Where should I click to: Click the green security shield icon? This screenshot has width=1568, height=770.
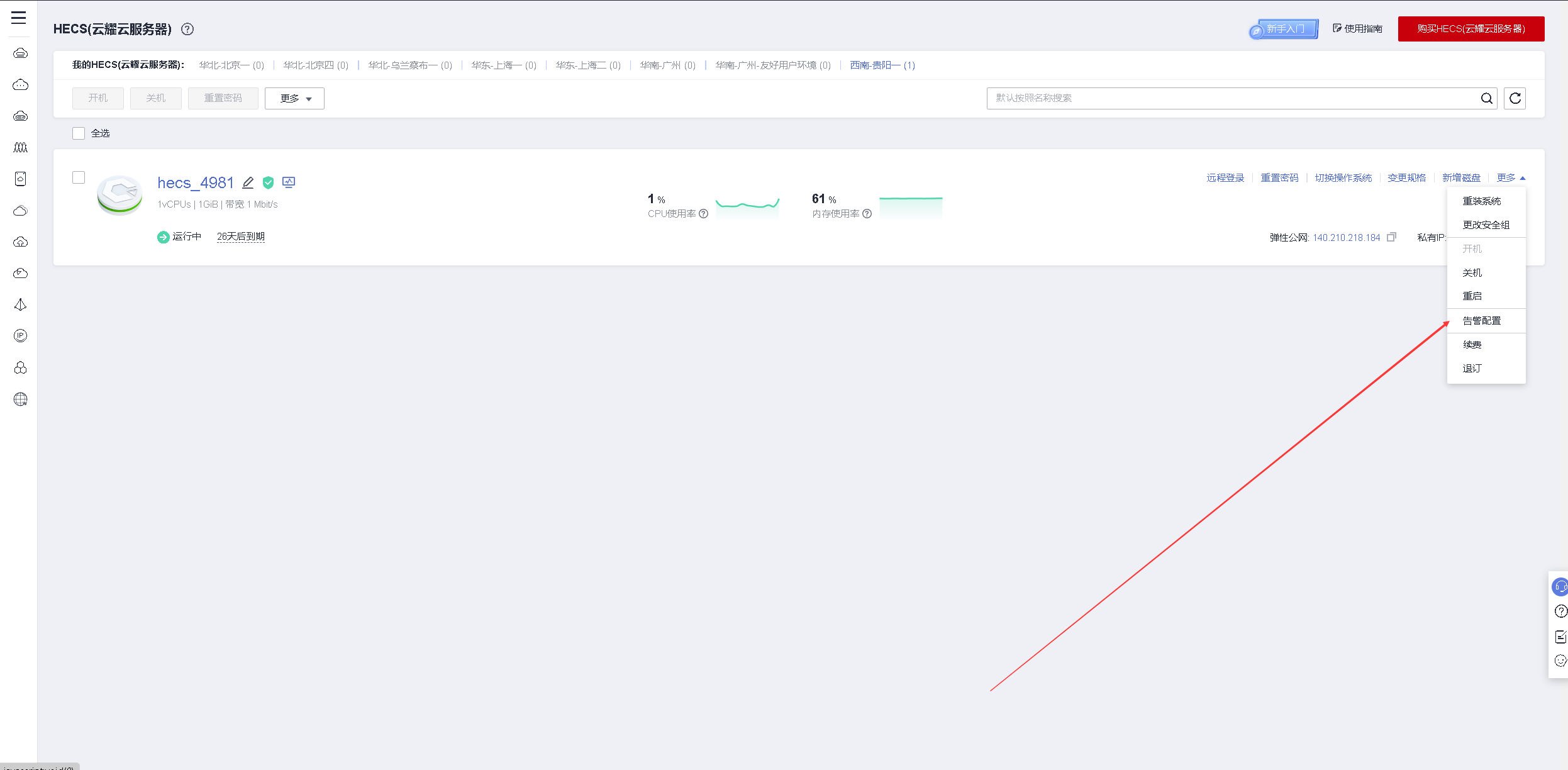click(x=269, y=182)
